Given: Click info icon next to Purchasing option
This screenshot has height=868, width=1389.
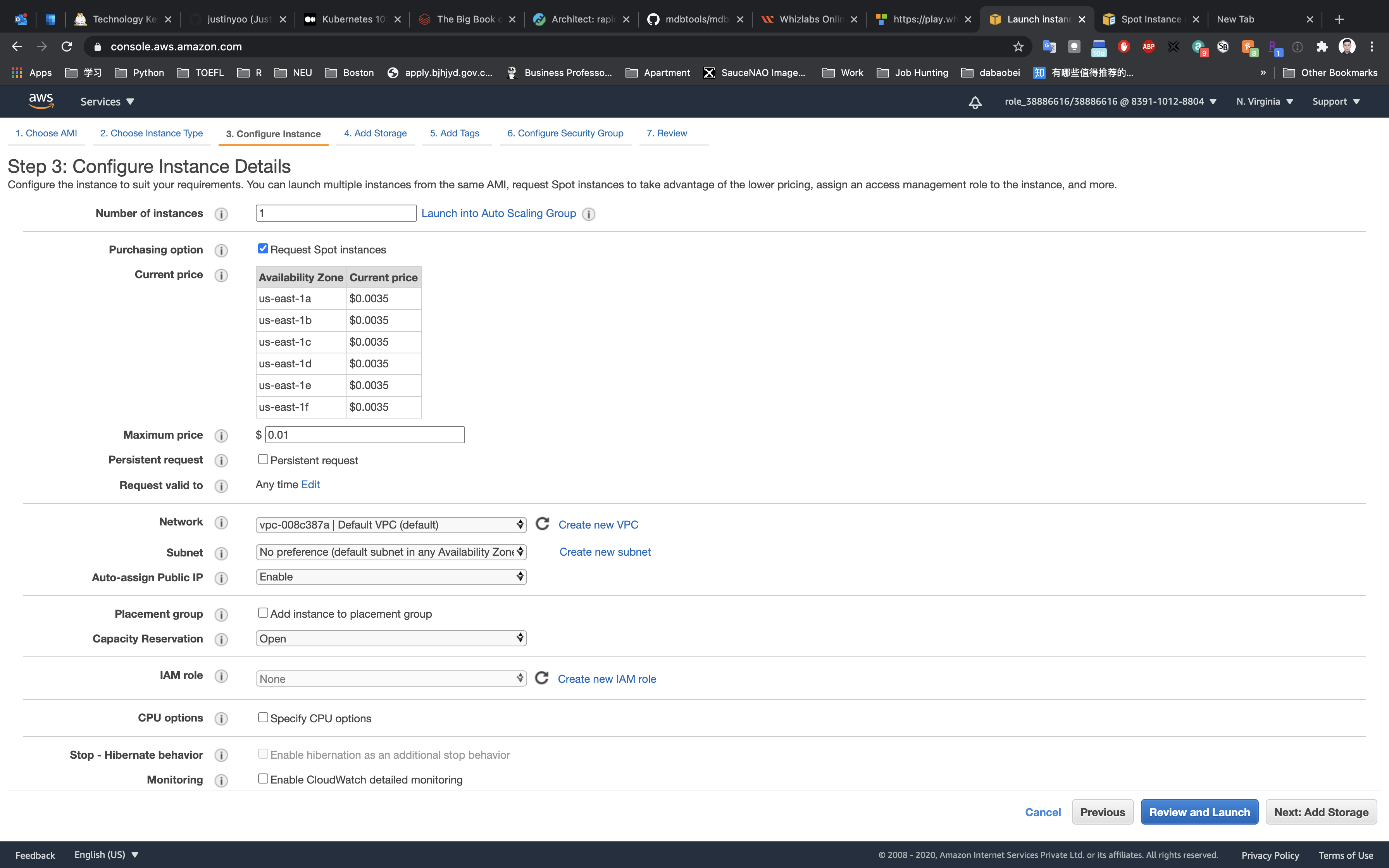Looking at the screenshot, I should point(221,250).
